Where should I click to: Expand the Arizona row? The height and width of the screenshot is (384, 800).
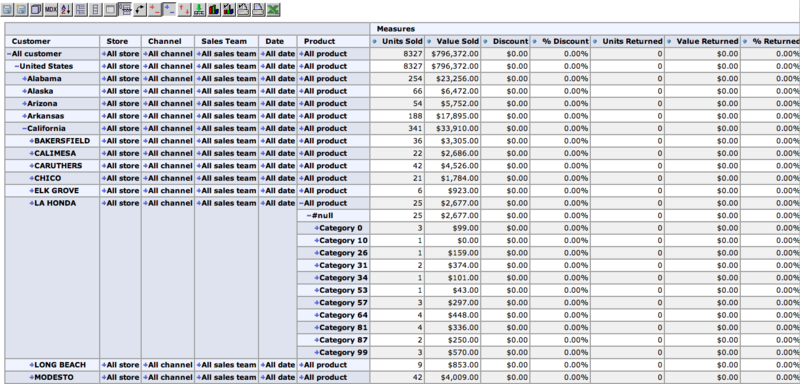[x=24, y=104]
